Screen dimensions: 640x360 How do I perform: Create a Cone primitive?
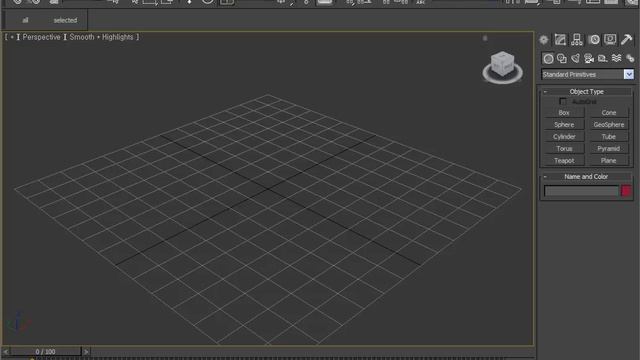[608, 113]
